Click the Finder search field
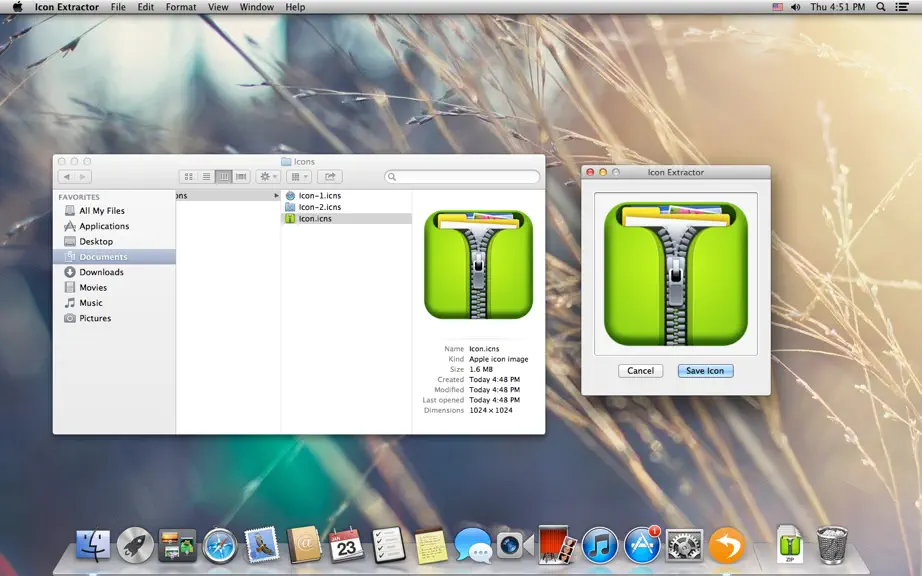 462,176
